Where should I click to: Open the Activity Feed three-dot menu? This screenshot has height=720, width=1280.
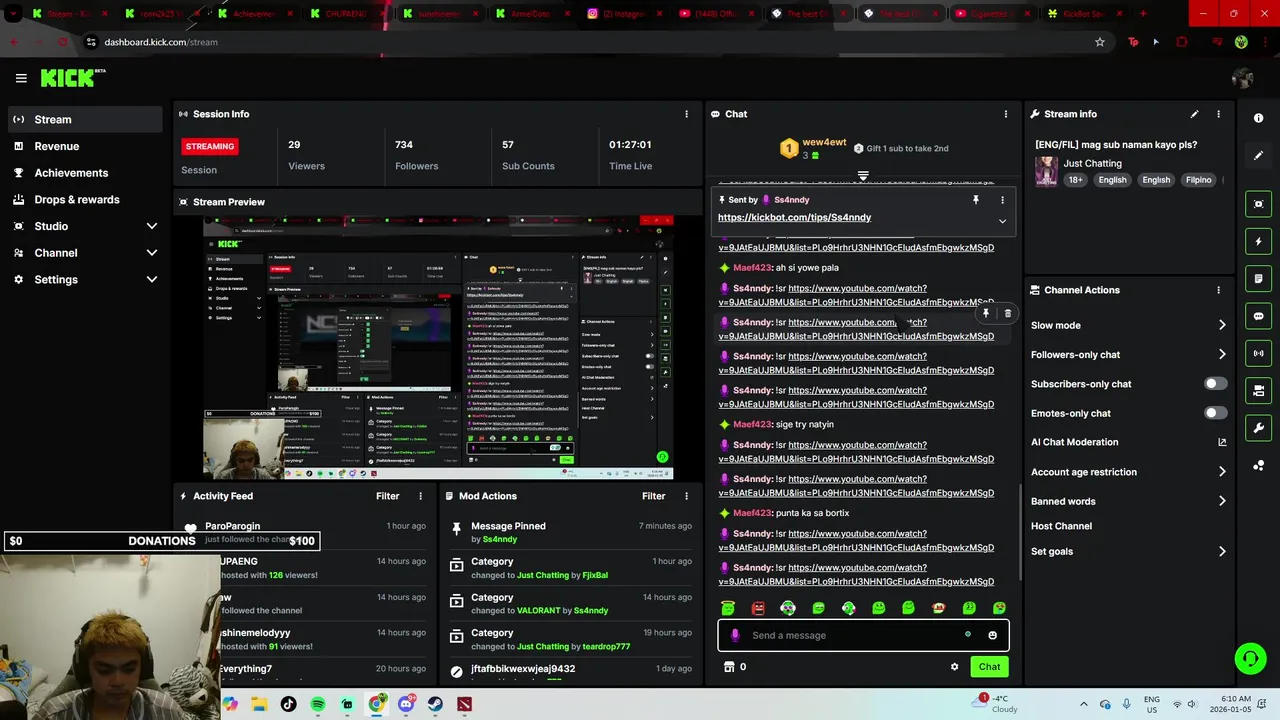click(x=420, y=496)
